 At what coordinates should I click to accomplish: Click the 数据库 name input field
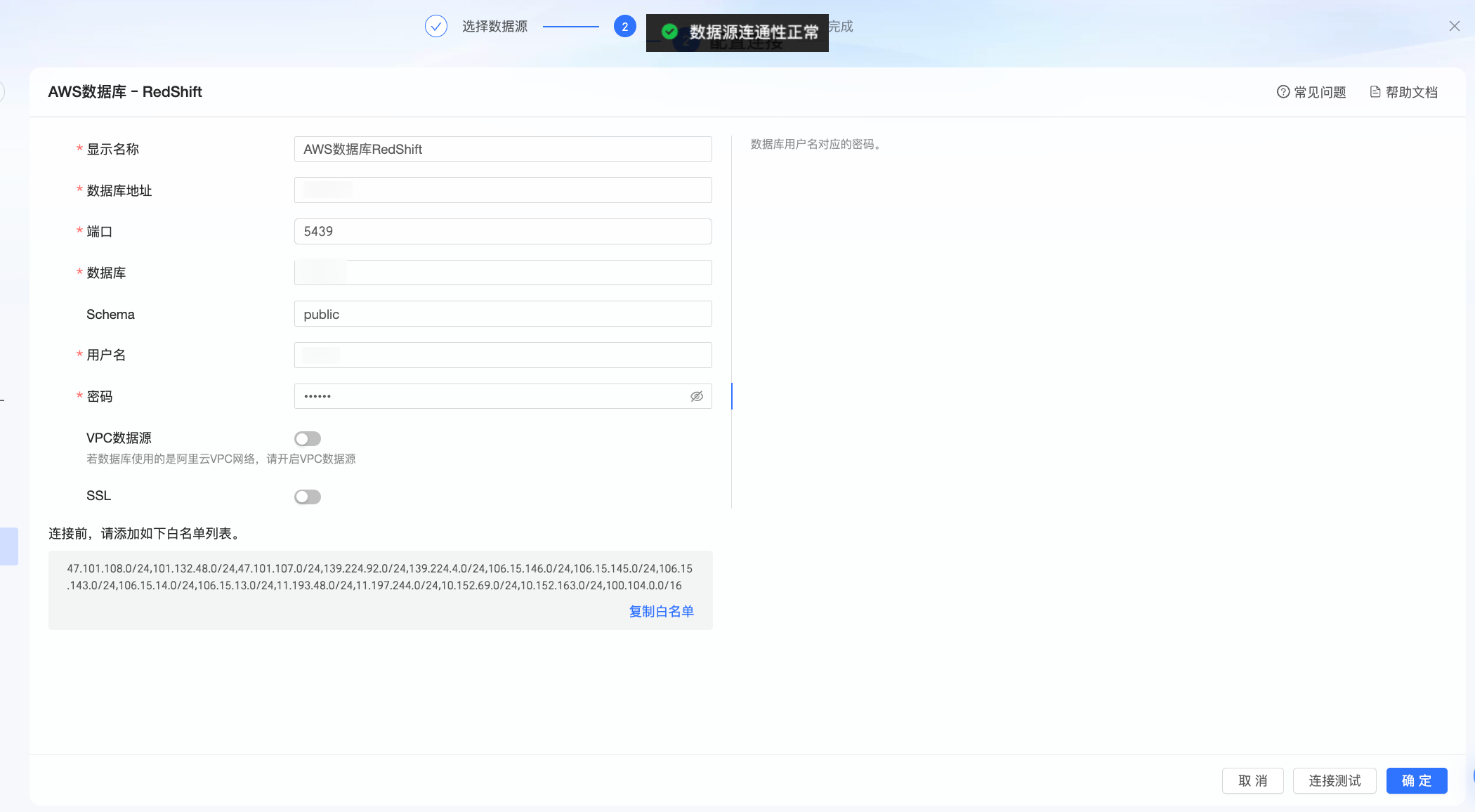(503, 273)
